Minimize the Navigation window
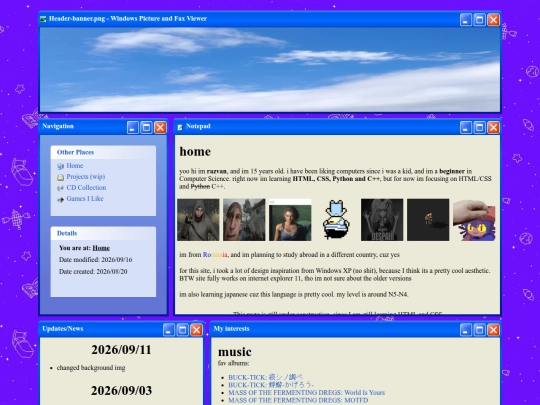This screenshot has width=540, height=405. tap(133, 127)
